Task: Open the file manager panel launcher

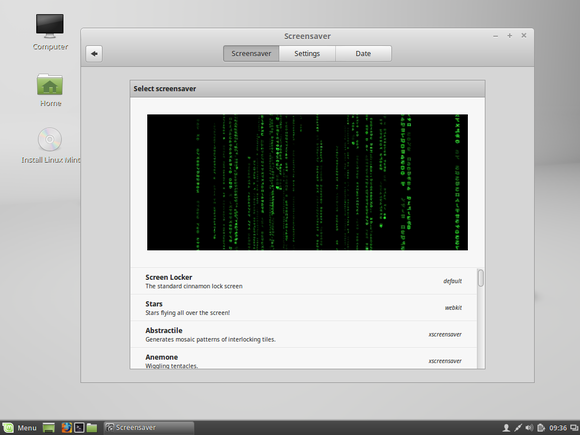Action: point(92,428)
